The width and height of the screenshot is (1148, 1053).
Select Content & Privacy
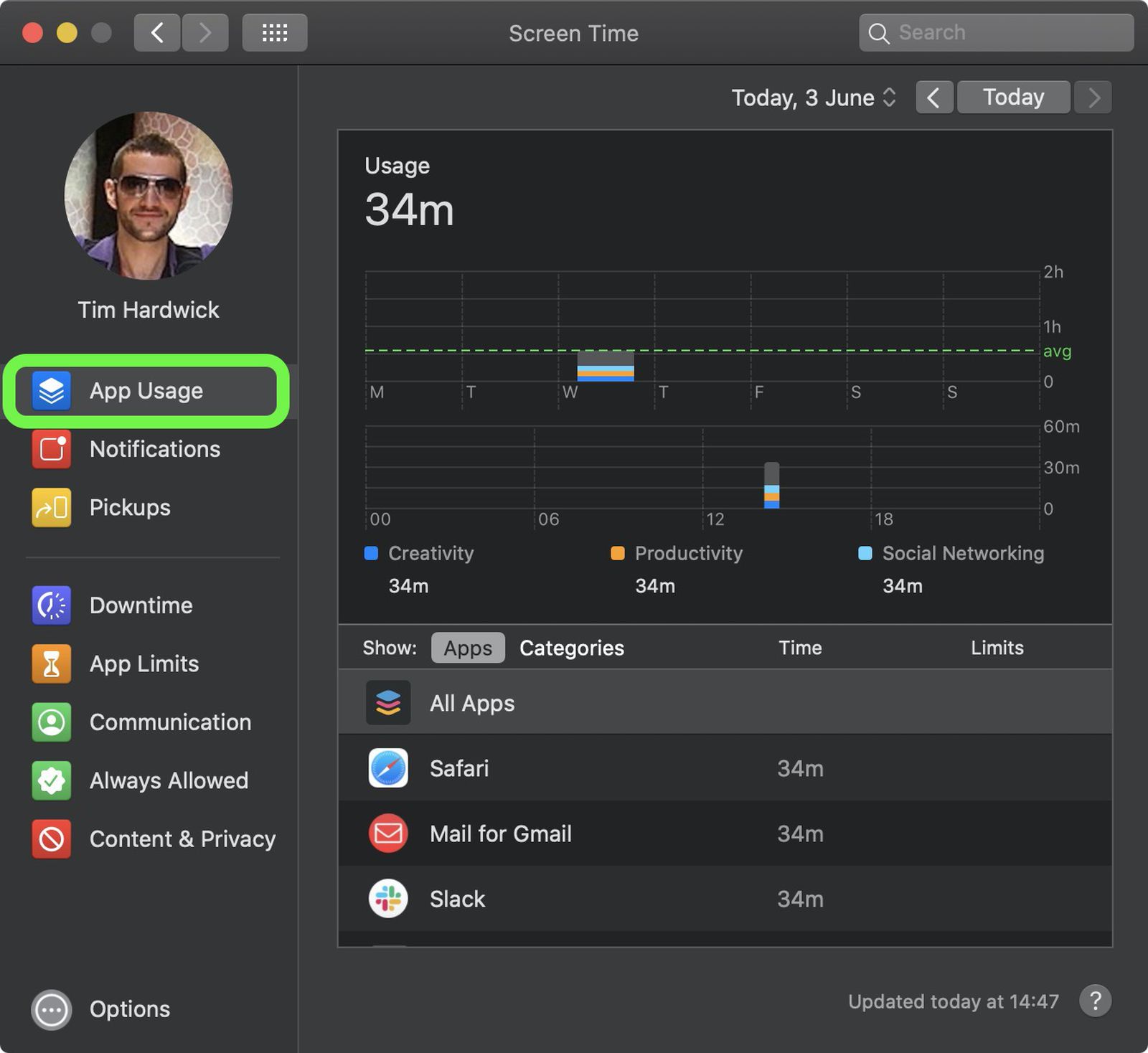click(182, 839)
